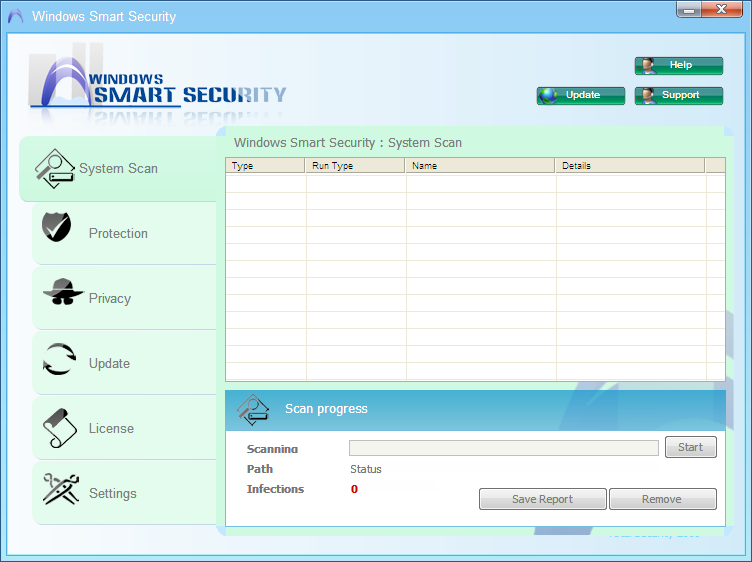752x562 pixels.
Task: Switch to the Protection section
Action: (x=124, y=234)
